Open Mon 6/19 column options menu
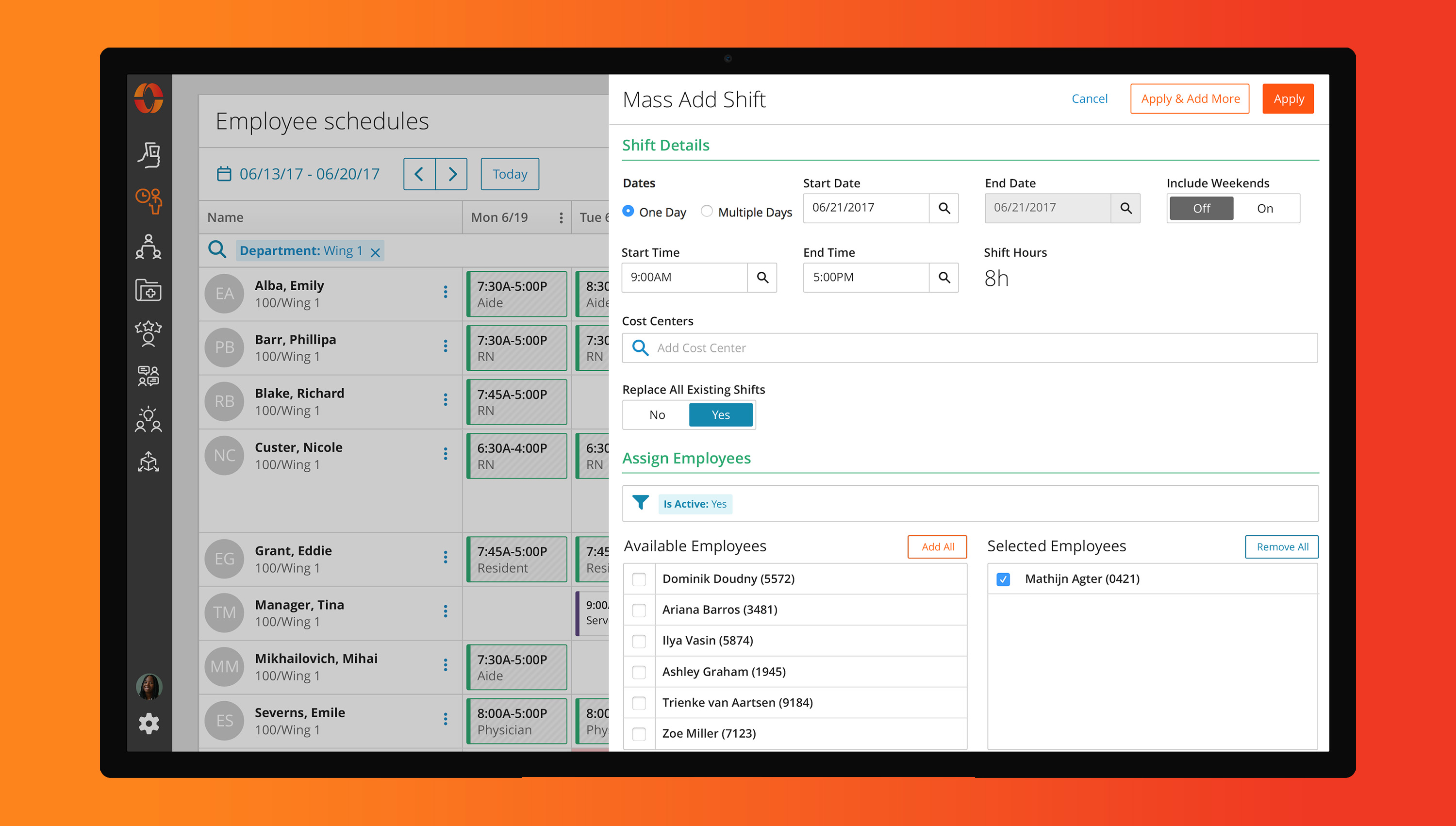Viewport: 1456px width, 826px height. point(561,218)
